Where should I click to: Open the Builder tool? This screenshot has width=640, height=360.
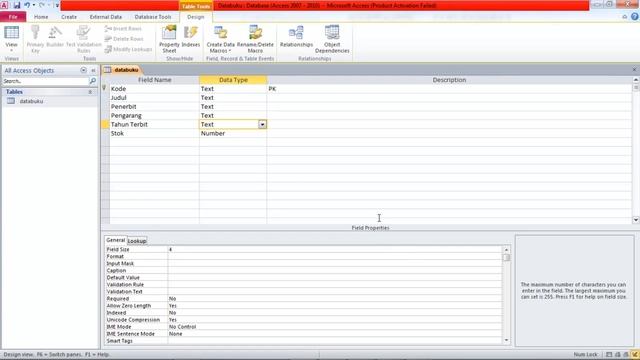click(55, 37)
